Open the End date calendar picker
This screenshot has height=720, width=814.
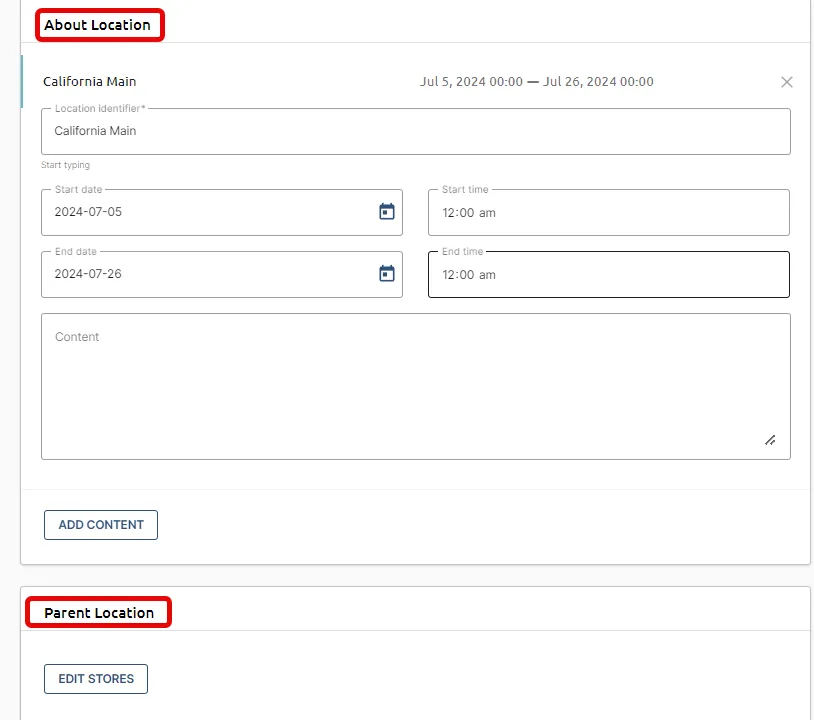pyautogui.click(x=387, y=274)
